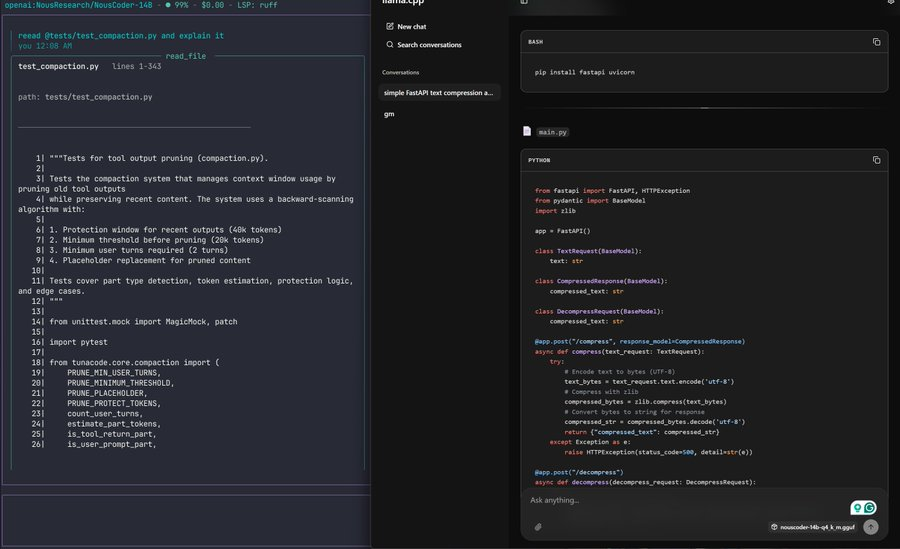
Task: Click the terminal input box at bottom
Action: tap(186, 520)
